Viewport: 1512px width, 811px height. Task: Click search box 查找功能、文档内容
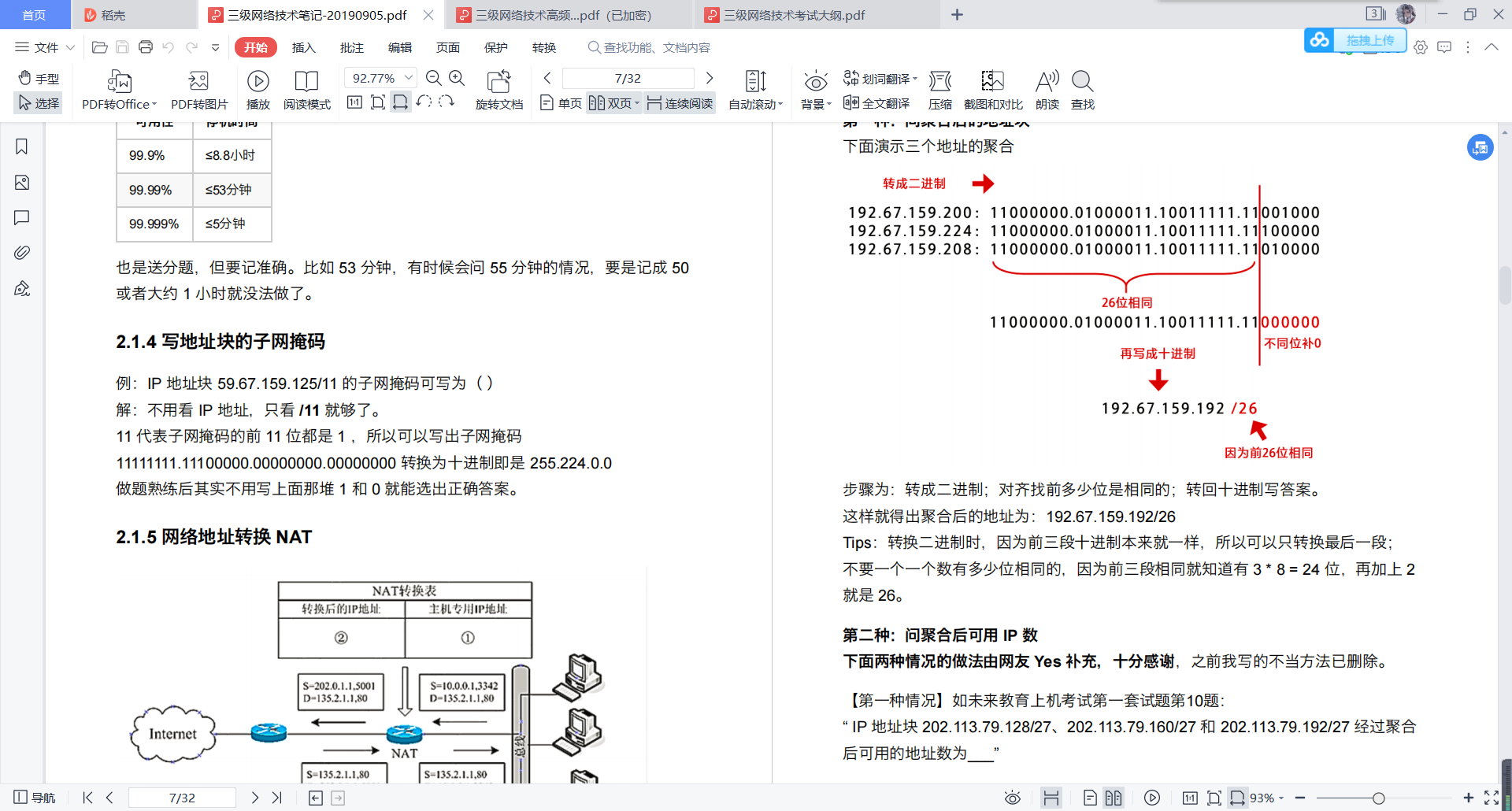coord(650,47)
